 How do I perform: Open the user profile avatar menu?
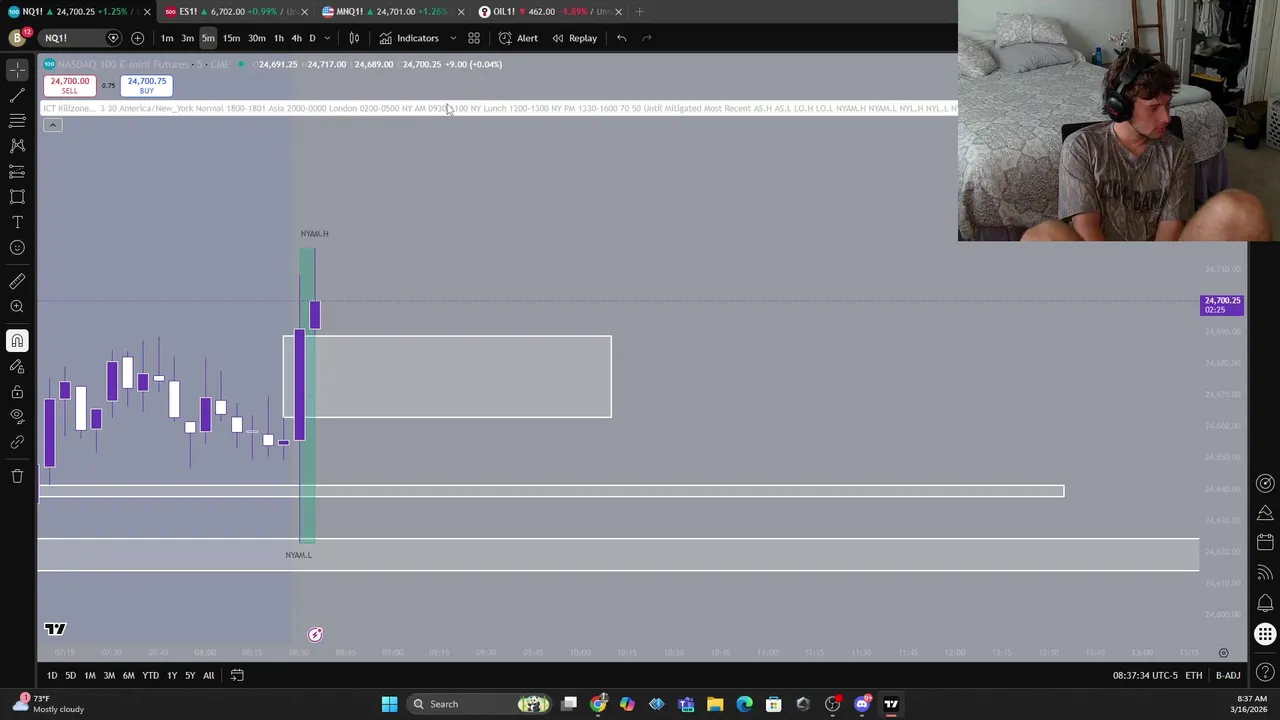pyautogui.click(x=17, y=38)
